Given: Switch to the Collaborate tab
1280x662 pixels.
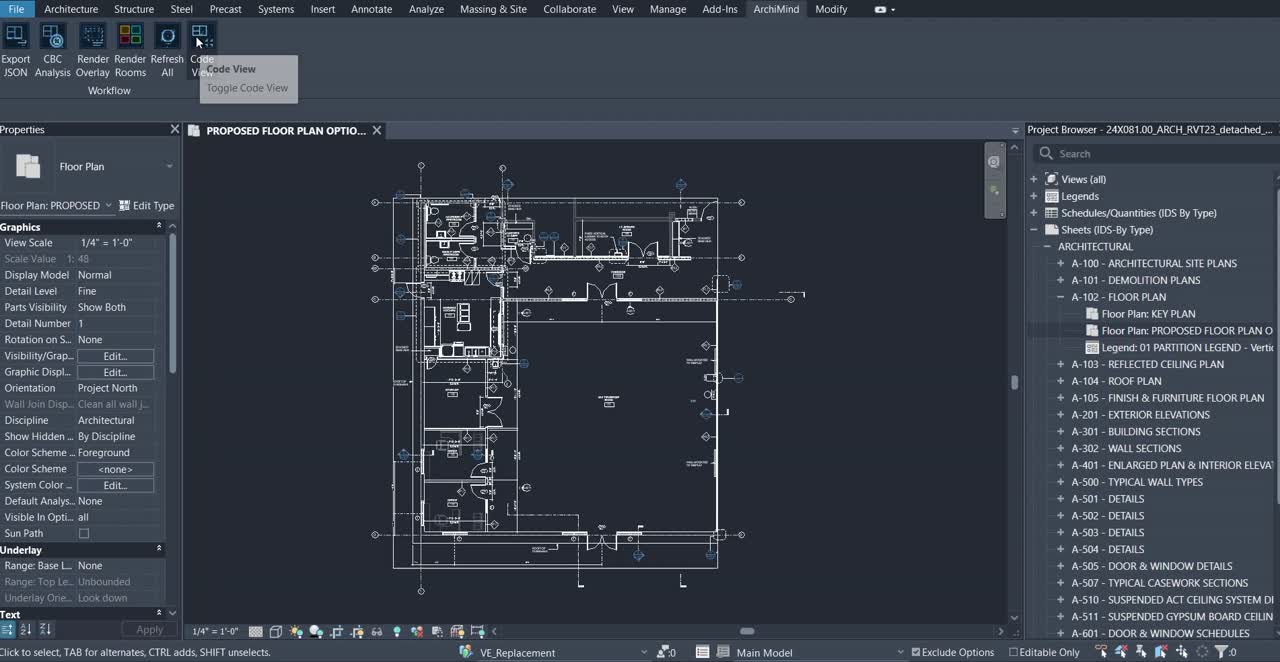Looking at the screenshot, I should pos(569,9).
